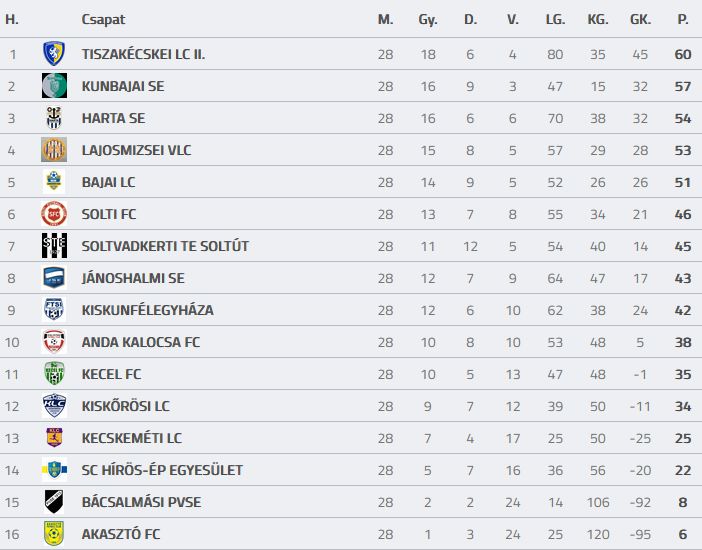The image size is (702, 550).
Task: Click the GK. goal difference column header
Action: click(640, 19)
